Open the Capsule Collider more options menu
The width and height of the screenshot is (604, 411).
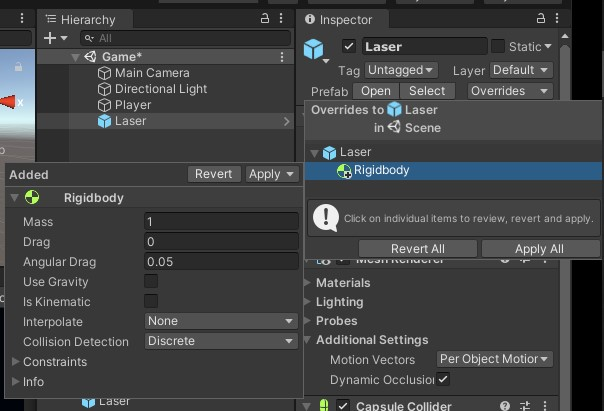point(545,406)
